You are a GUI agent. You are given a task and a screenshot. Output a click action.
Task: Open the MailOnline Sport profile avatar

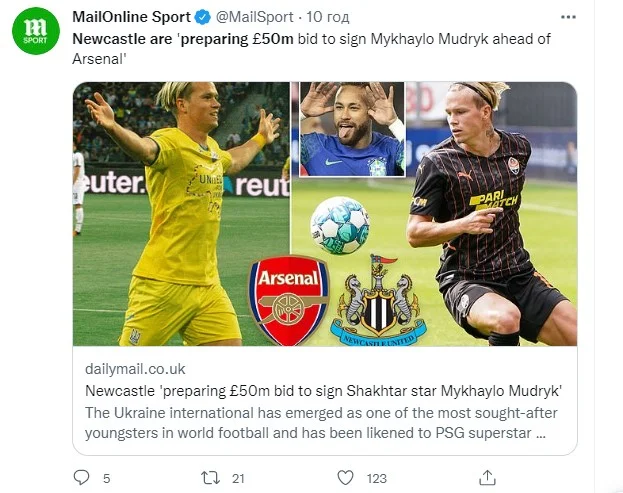pos(36,30)
